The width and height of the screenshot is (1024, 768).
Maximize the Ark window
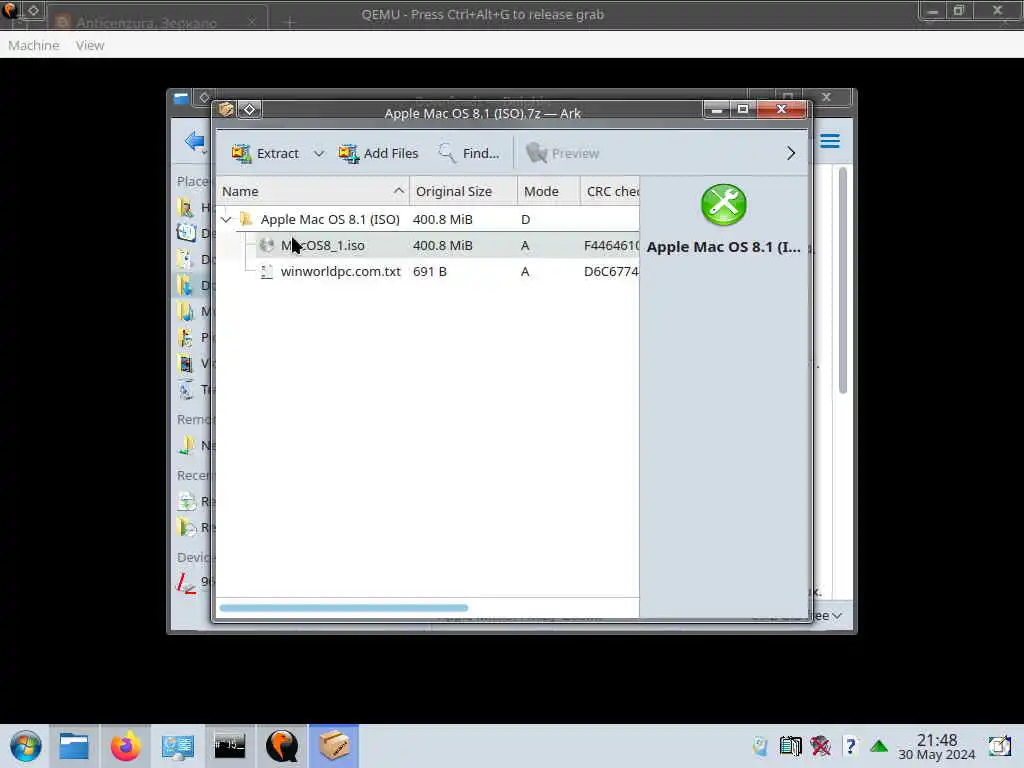pyautogui.click(x=743, y=109)
